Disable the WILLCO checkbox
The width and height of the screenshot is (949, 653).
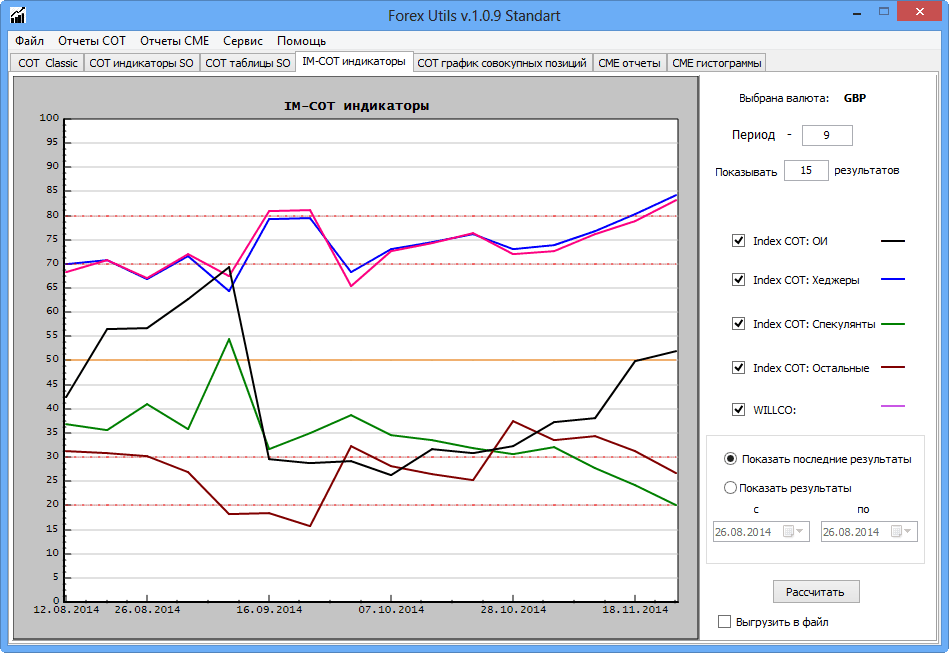coord(739,408)
